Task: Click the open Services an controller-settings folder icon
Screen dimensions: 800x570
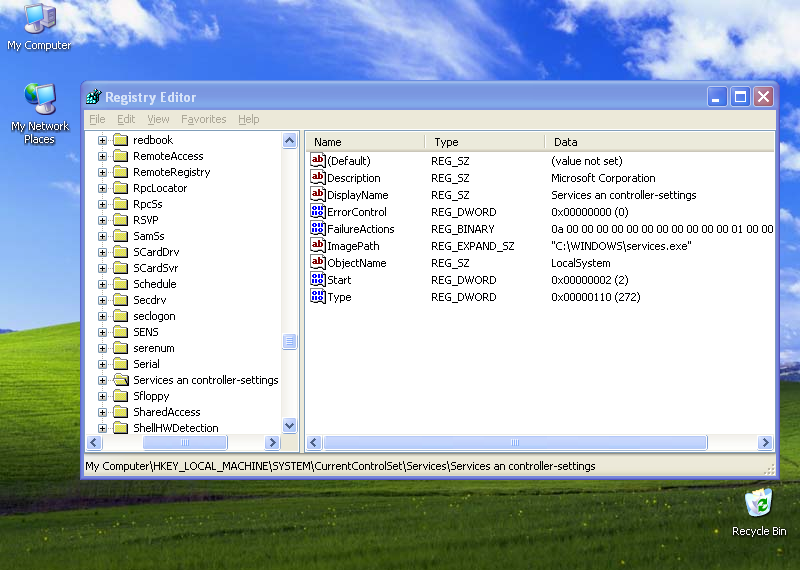Action: [x=120, y=380]
